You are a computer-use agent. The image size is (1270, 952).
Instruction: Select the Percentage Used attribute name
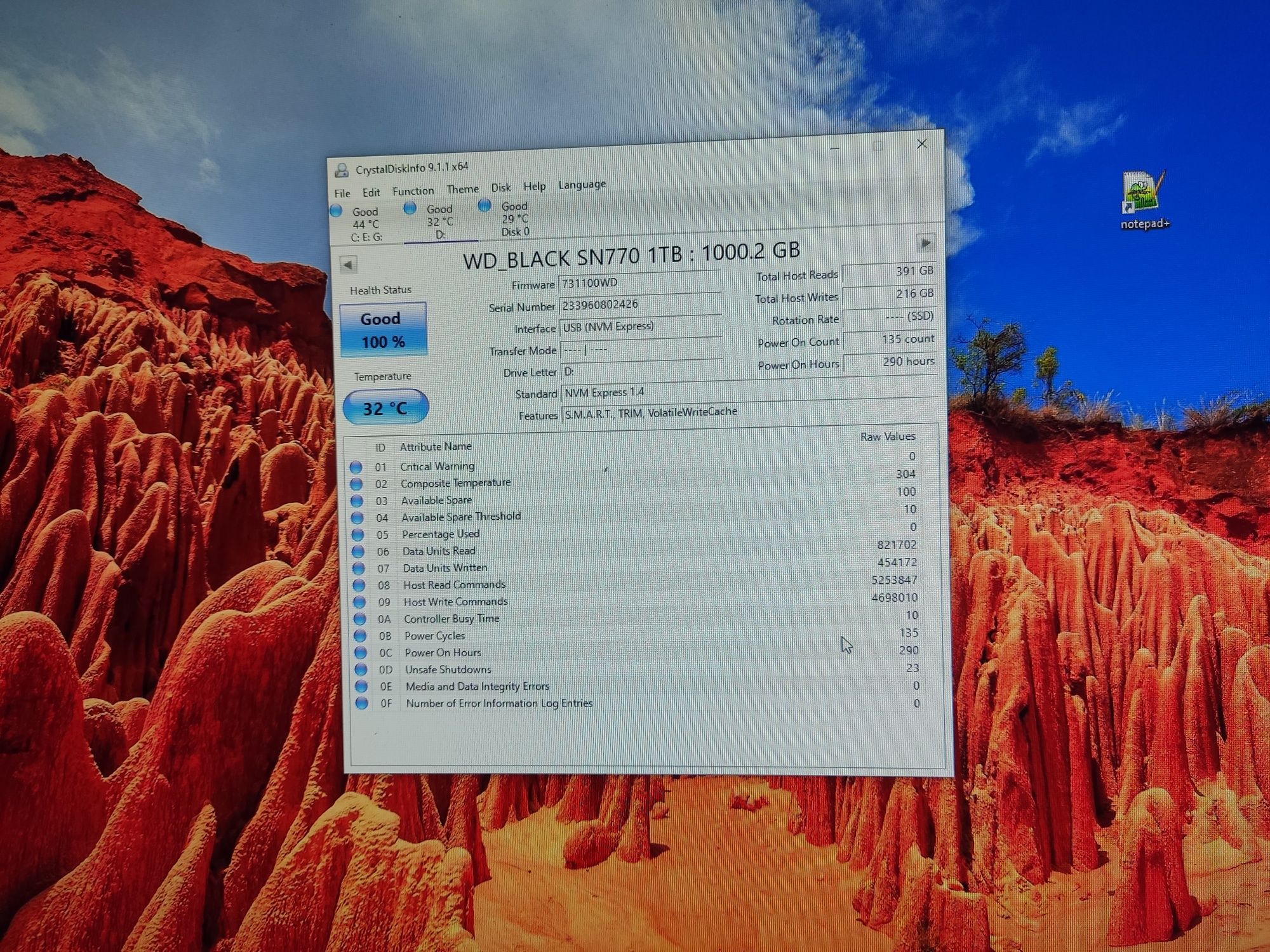click(x=441, y=534)
